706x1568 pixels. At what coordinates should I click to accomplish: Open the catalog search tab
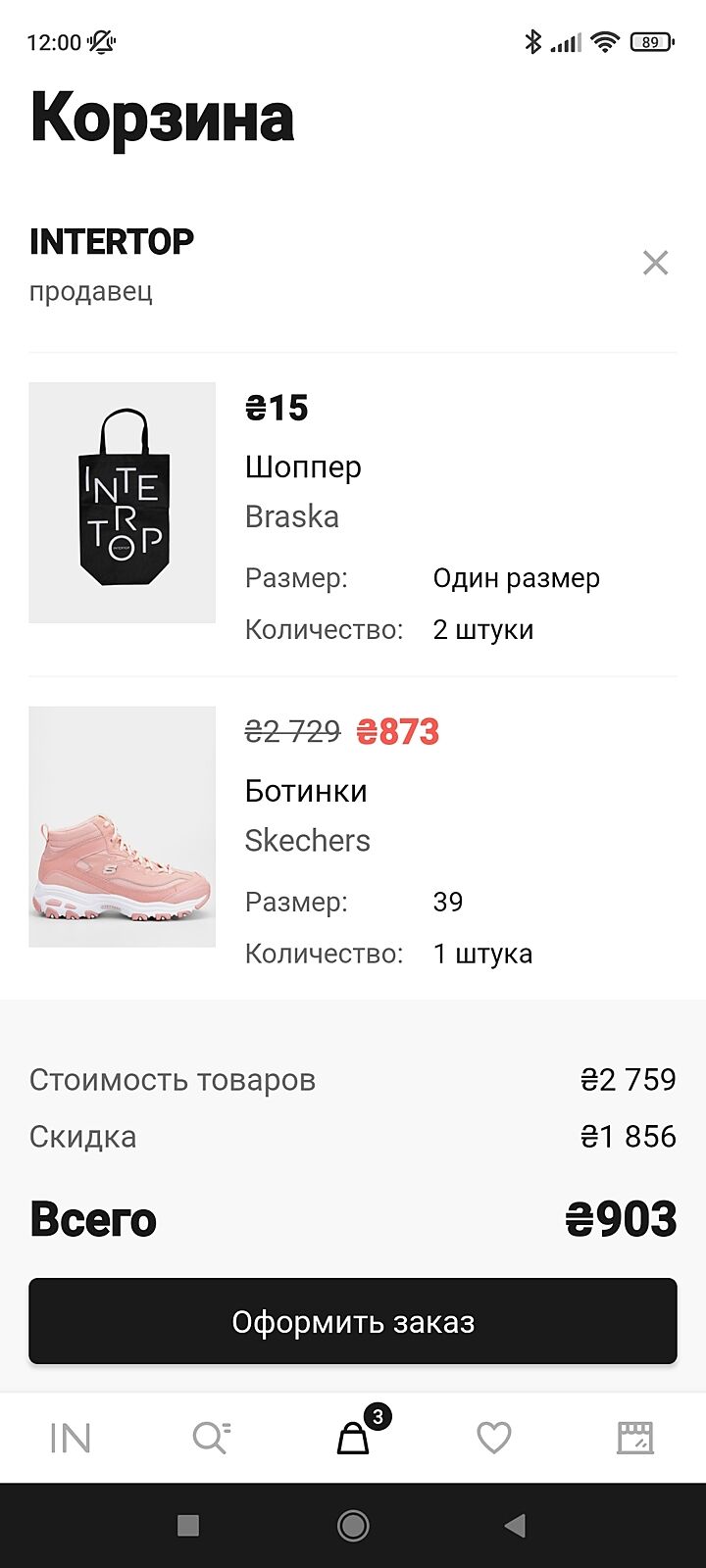coord(211,1438)
